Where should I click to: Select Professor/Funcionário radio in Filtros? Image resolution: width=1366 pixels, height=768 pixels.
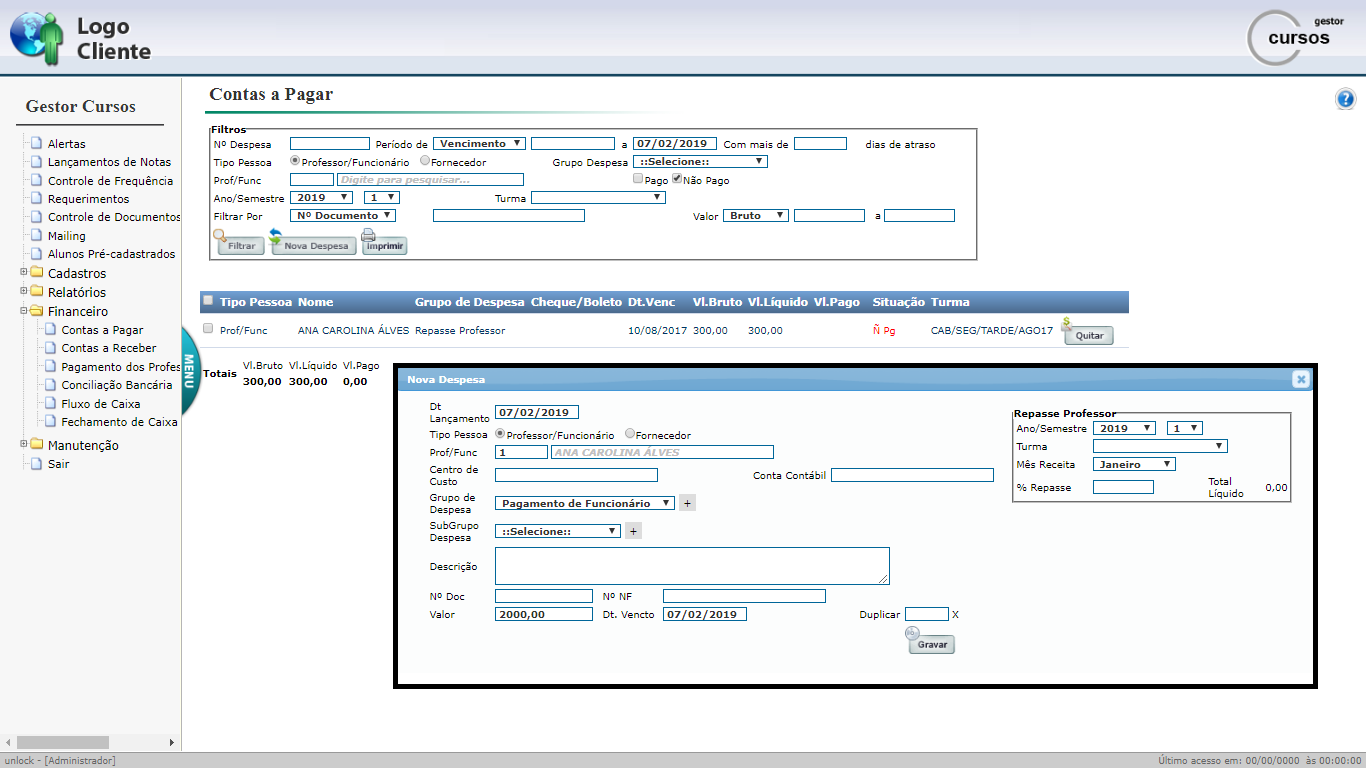coord(295,160)
